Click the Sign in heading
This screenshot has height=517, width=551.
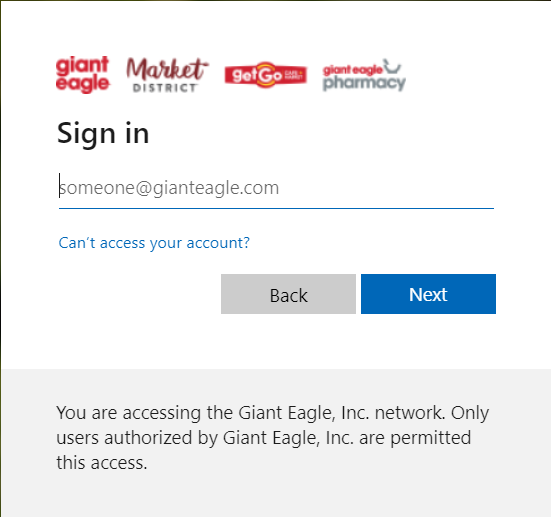pyautogui.click(x=103, y=134)
